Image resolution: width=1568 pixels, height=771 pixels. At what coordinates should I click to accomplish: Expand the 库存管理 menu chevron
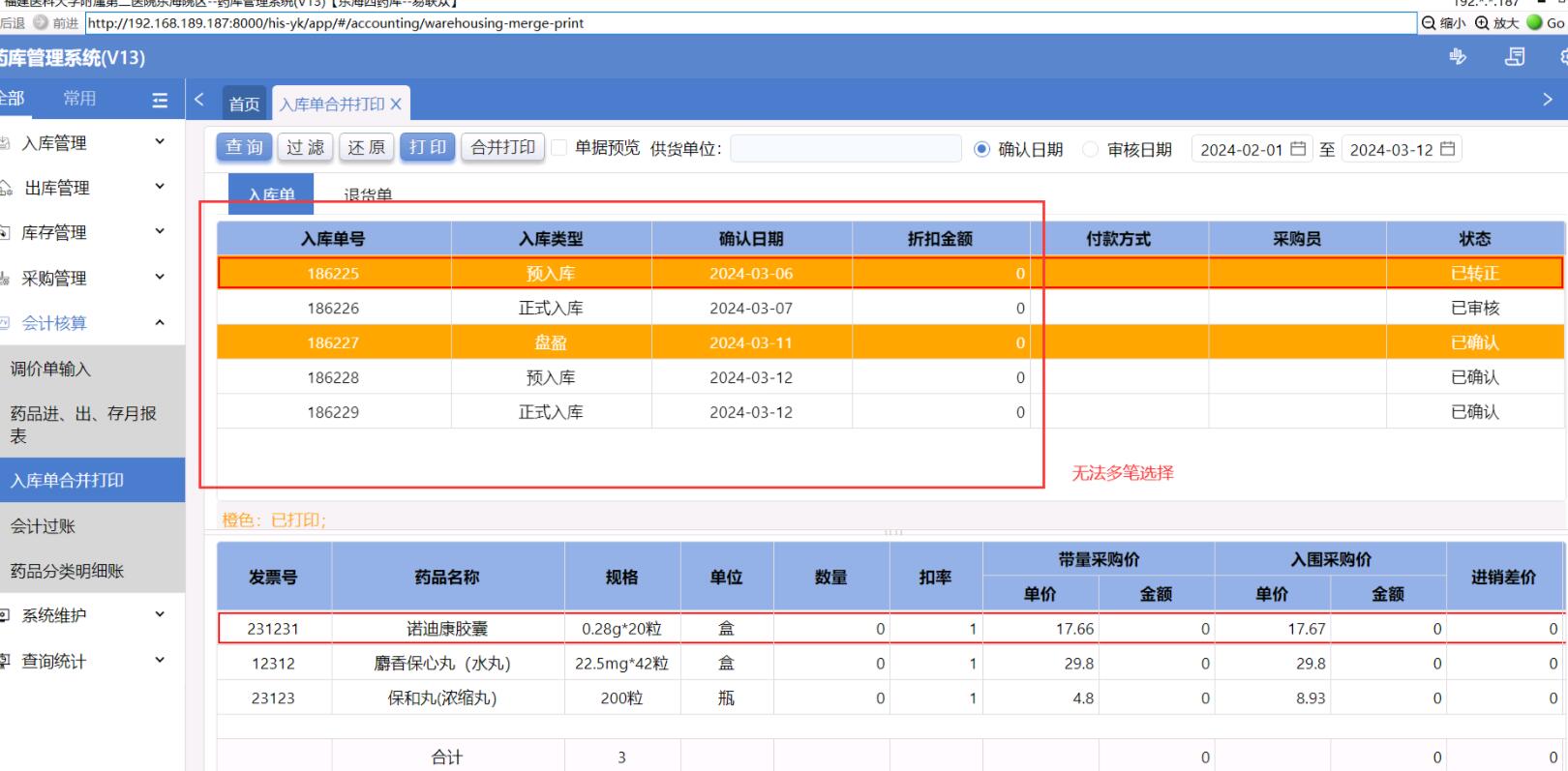(x=160, y=231)
